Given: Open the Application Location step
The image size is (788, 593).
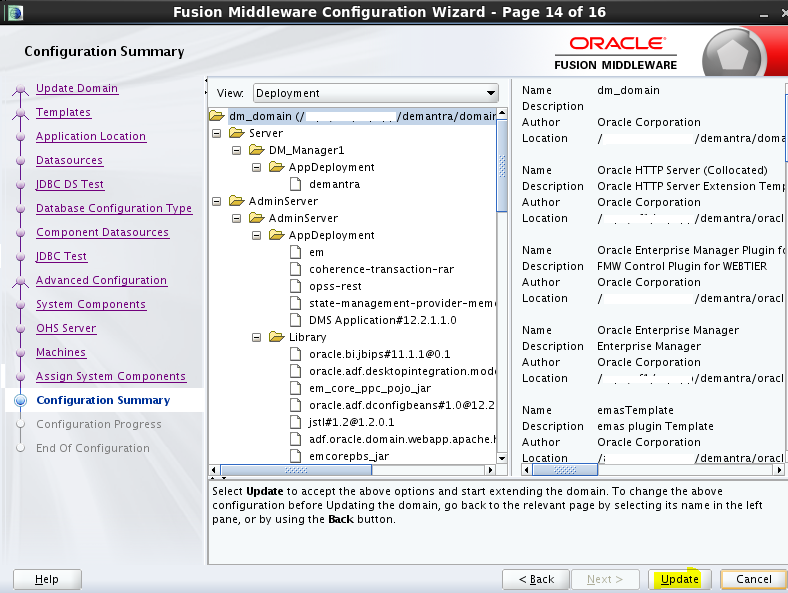Looking at the screenshot, I should tap(91, 136).
